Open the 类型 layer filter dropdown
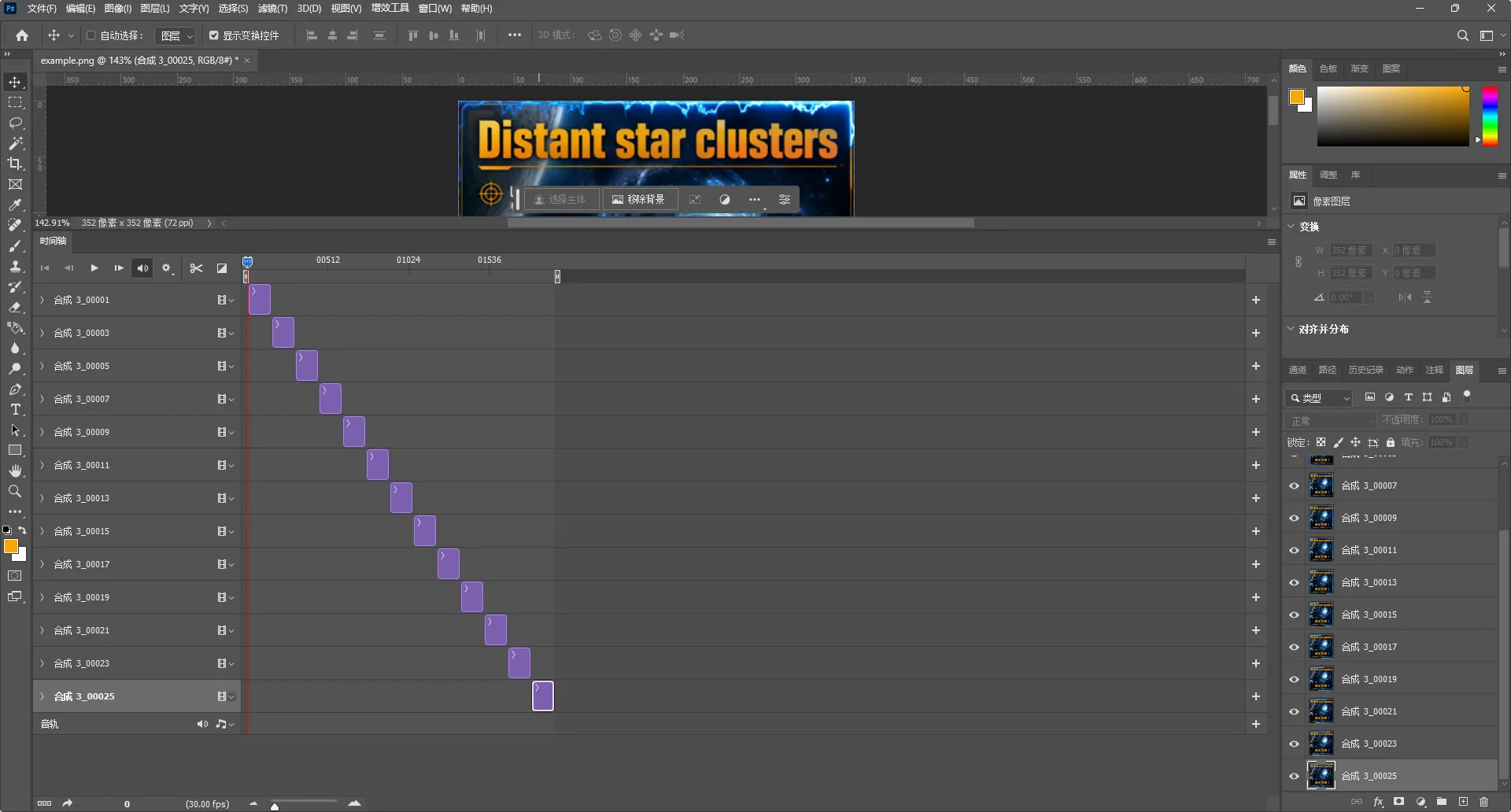The height and width of the screenshot is (812, 1511). pos(1319,398)
